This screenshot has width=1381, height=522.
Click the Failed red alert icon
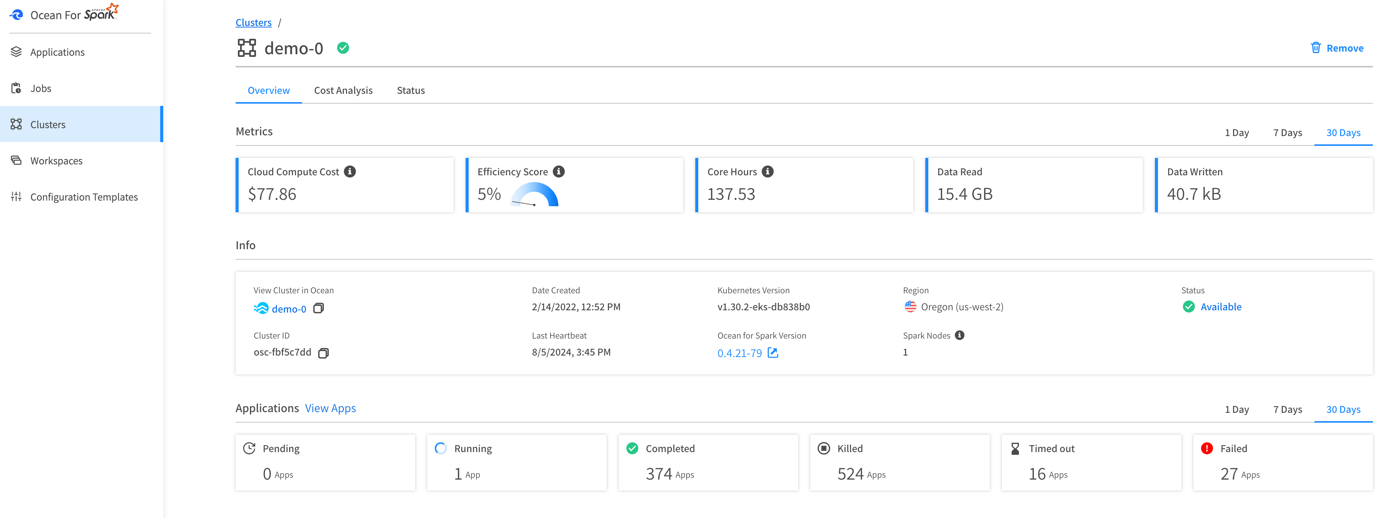[1207, 448]
